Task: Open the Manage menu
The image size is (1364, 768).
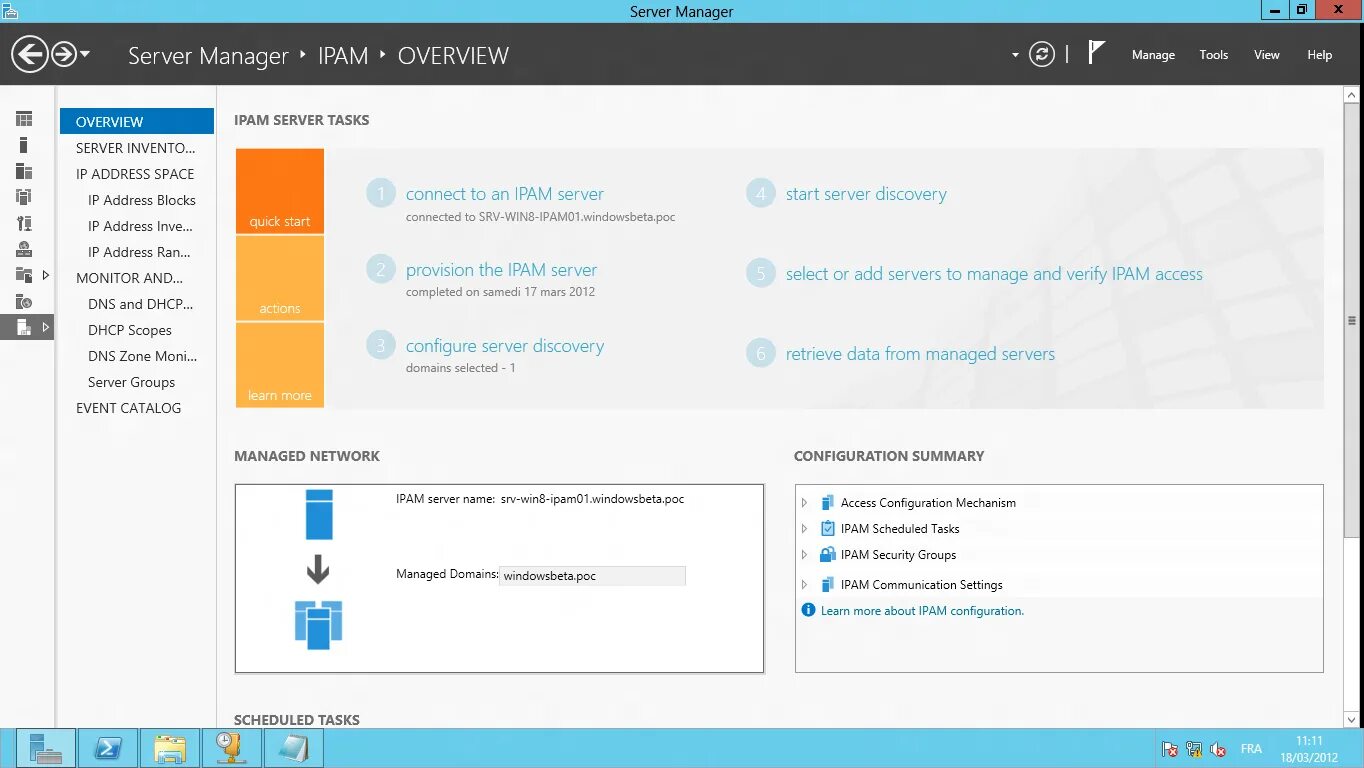Action: 1153,55
